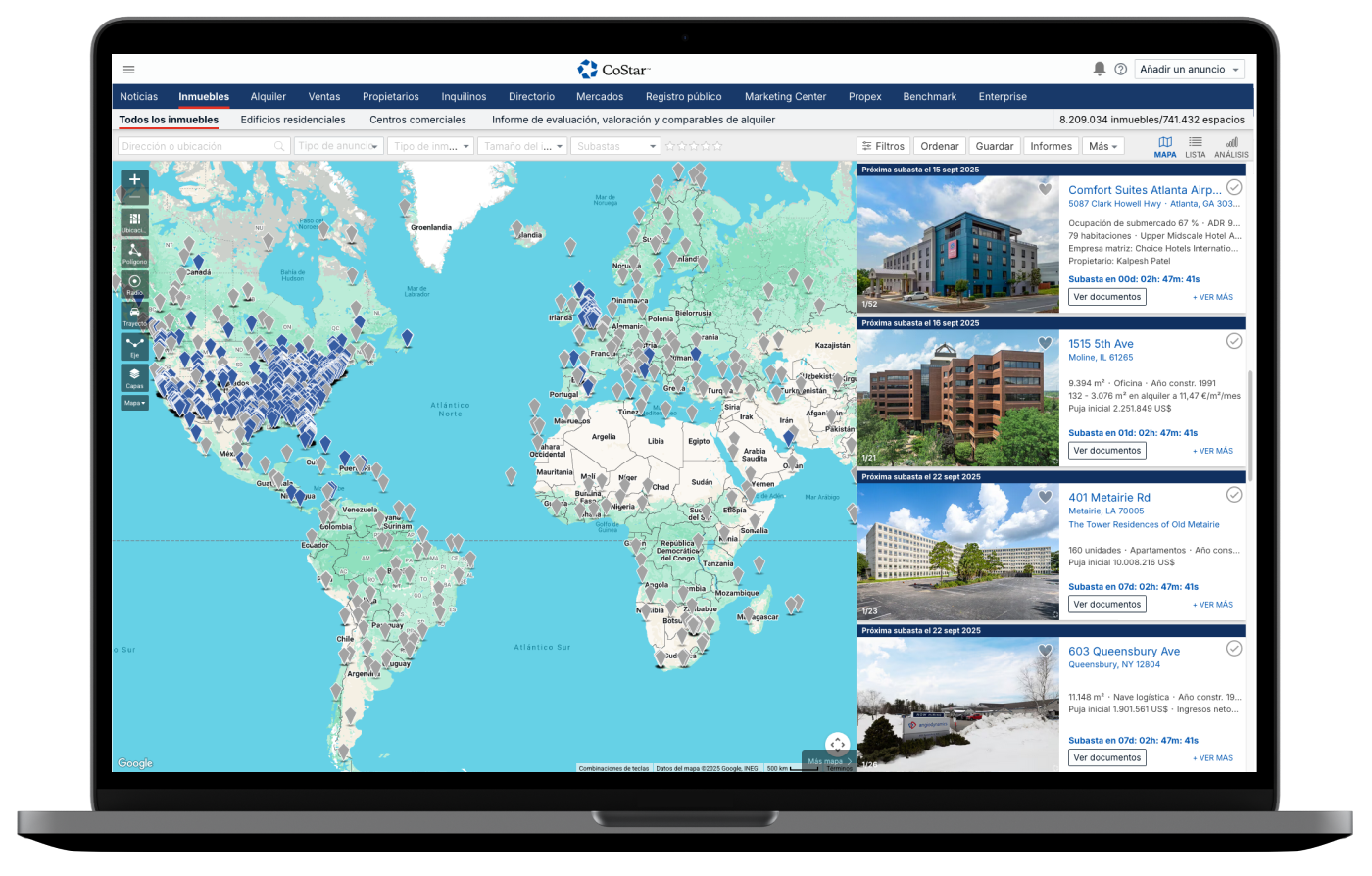The image size is (1372, 876).
Task: Zoom in the map with plus
Action: click(x=135, y=180)
